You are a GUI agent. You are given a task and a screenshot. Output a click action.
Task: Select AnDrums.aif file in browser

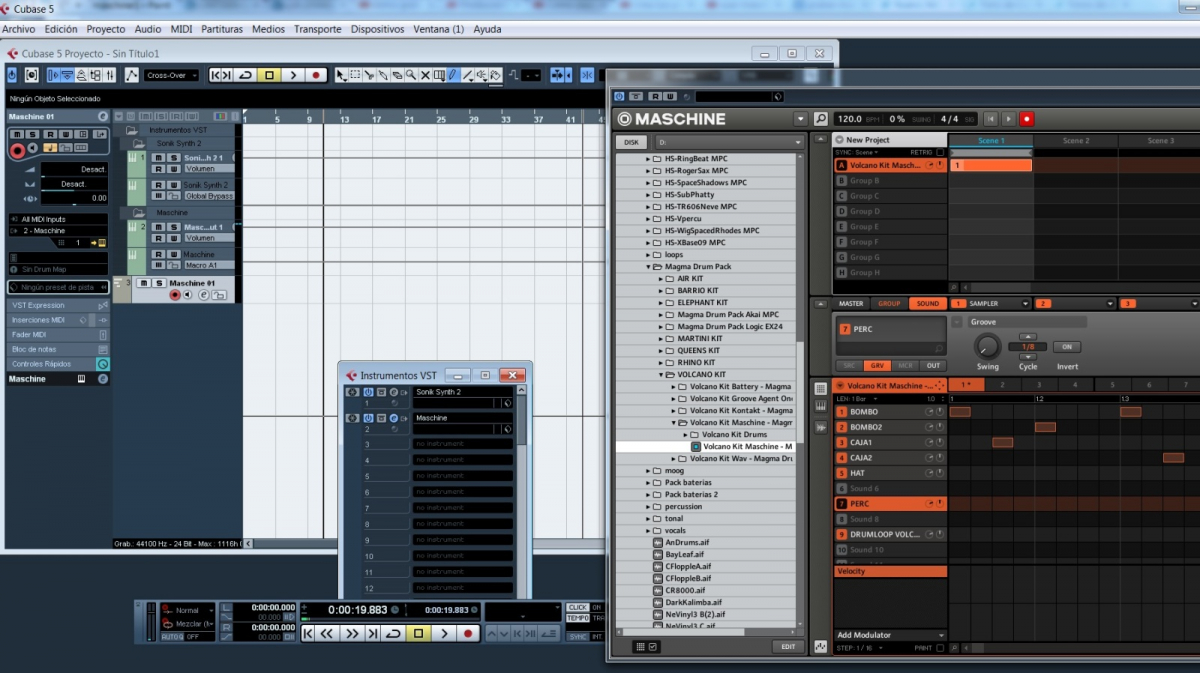point(687,543)
